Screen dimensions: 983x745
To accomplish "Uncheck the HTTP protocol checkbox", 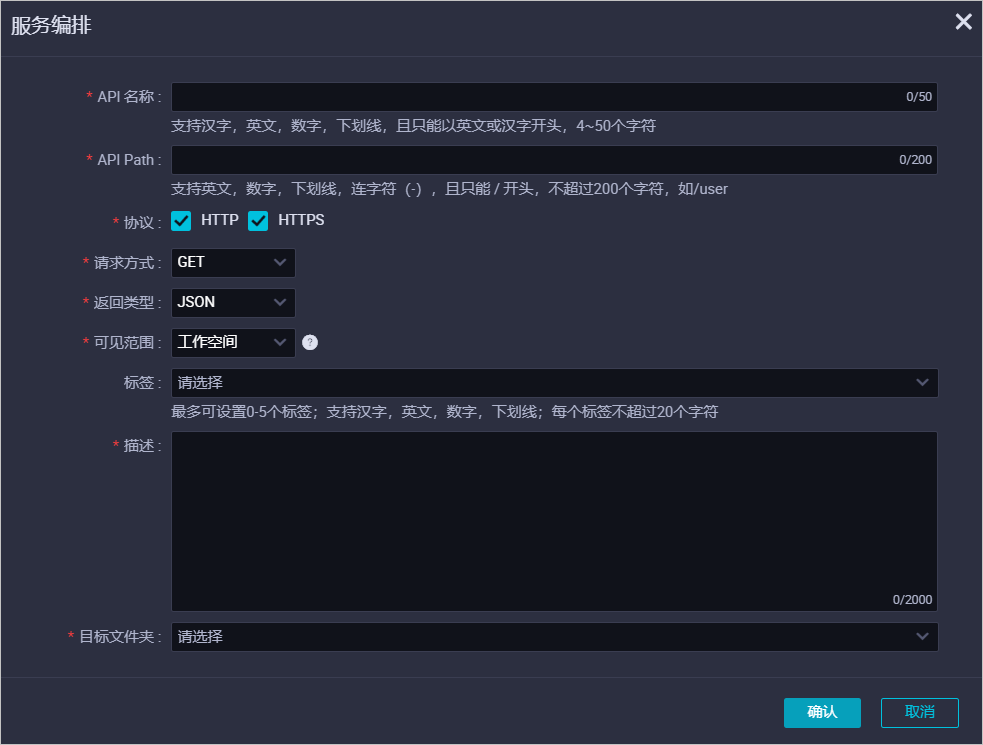I will pos(181,221).
